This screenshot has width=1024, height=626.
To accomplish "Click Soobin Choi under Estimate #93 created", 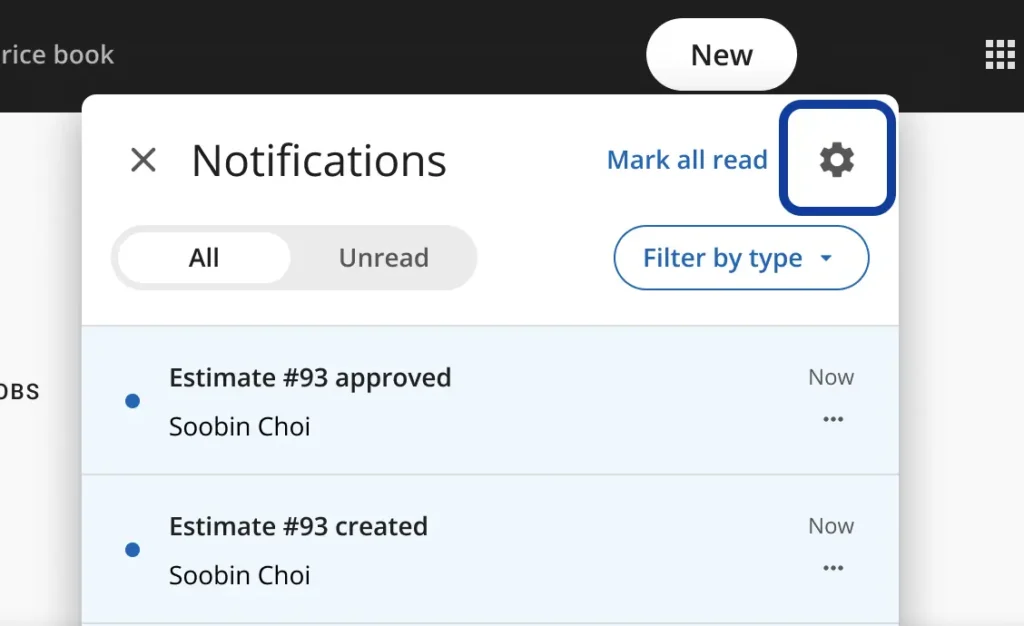I will 240,576.
